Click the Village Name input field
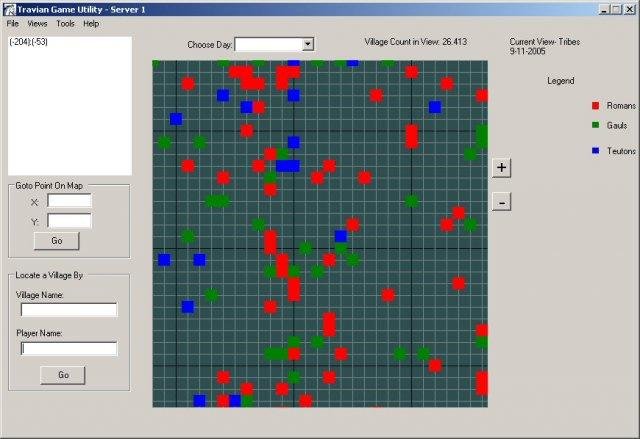640x439 pixels. (69, 310)
